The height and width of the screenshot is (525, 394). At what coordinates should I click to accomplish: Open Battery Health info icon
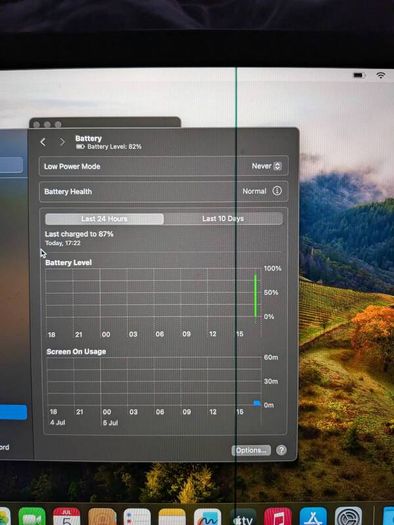point(277,191)
